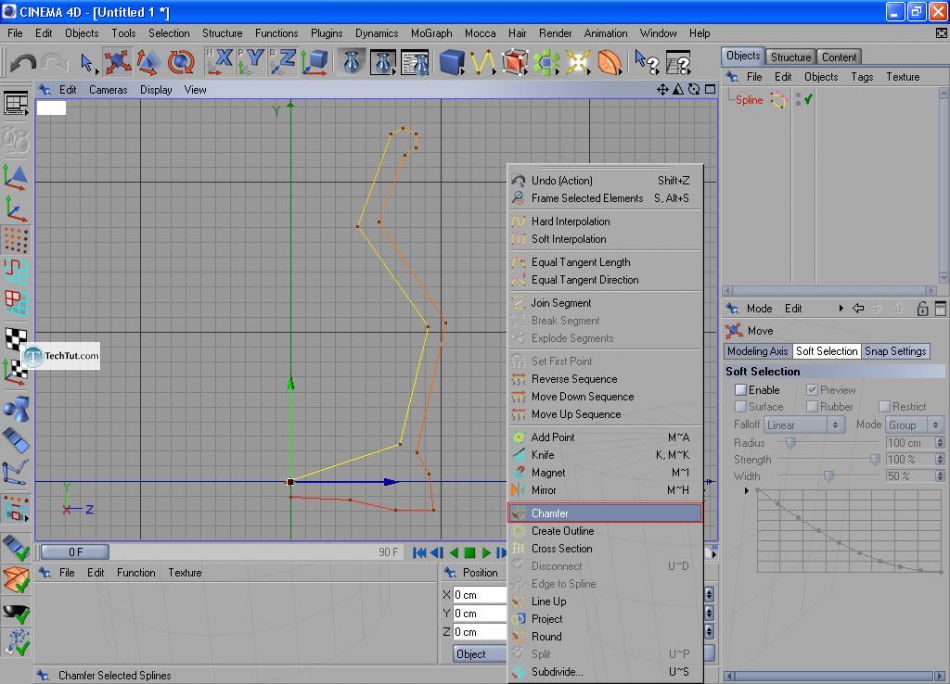Activate the Scale tool in the toolbar
This screenshot has width=950, height=684.
(148, 62)
